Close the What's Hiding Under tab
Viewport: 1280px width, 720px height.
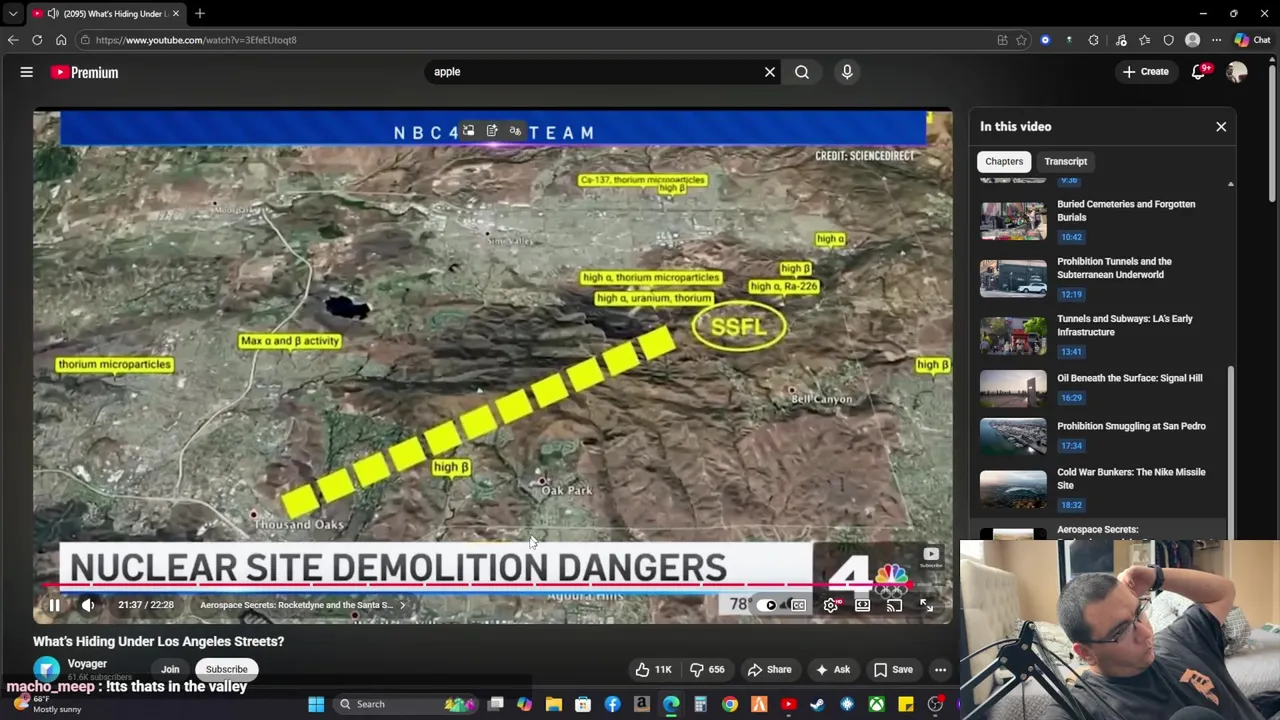(176, 14)
